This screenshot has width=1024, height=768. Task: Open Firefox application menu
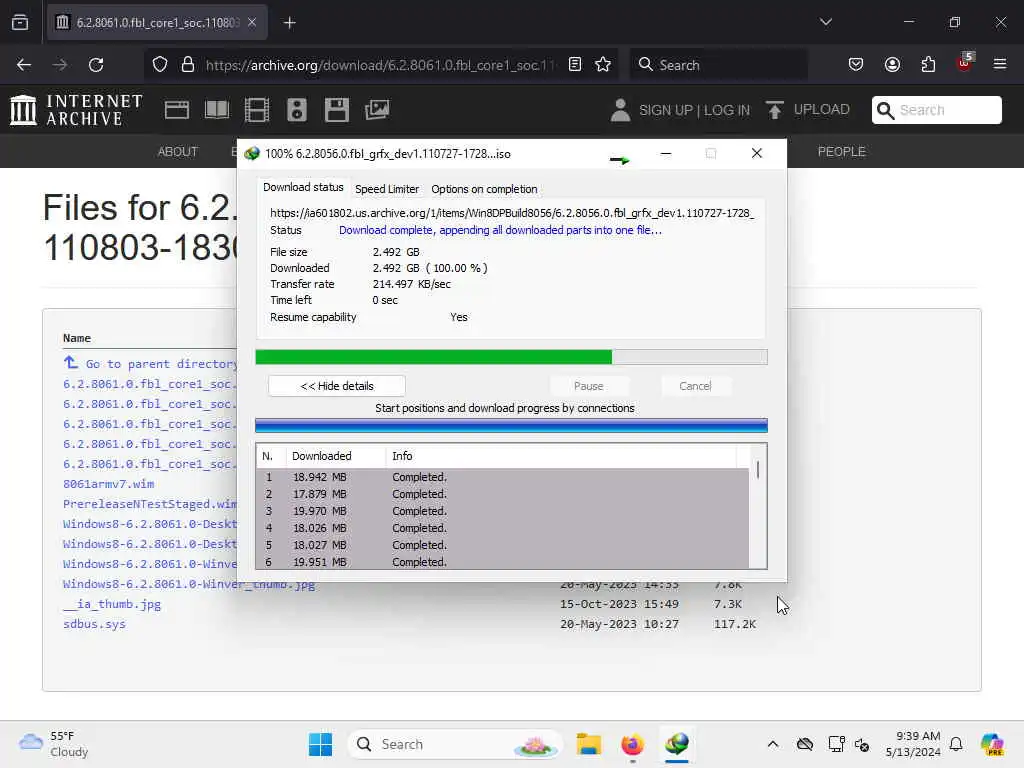pyautogui.click(x=1000, y=65)
